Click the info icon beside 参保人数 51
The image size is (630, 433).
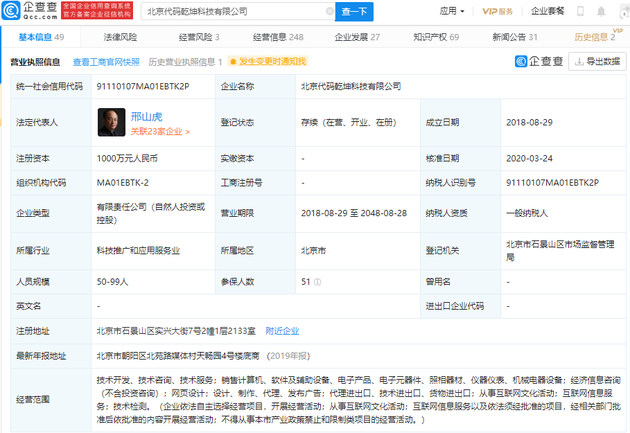pos(317,282)
